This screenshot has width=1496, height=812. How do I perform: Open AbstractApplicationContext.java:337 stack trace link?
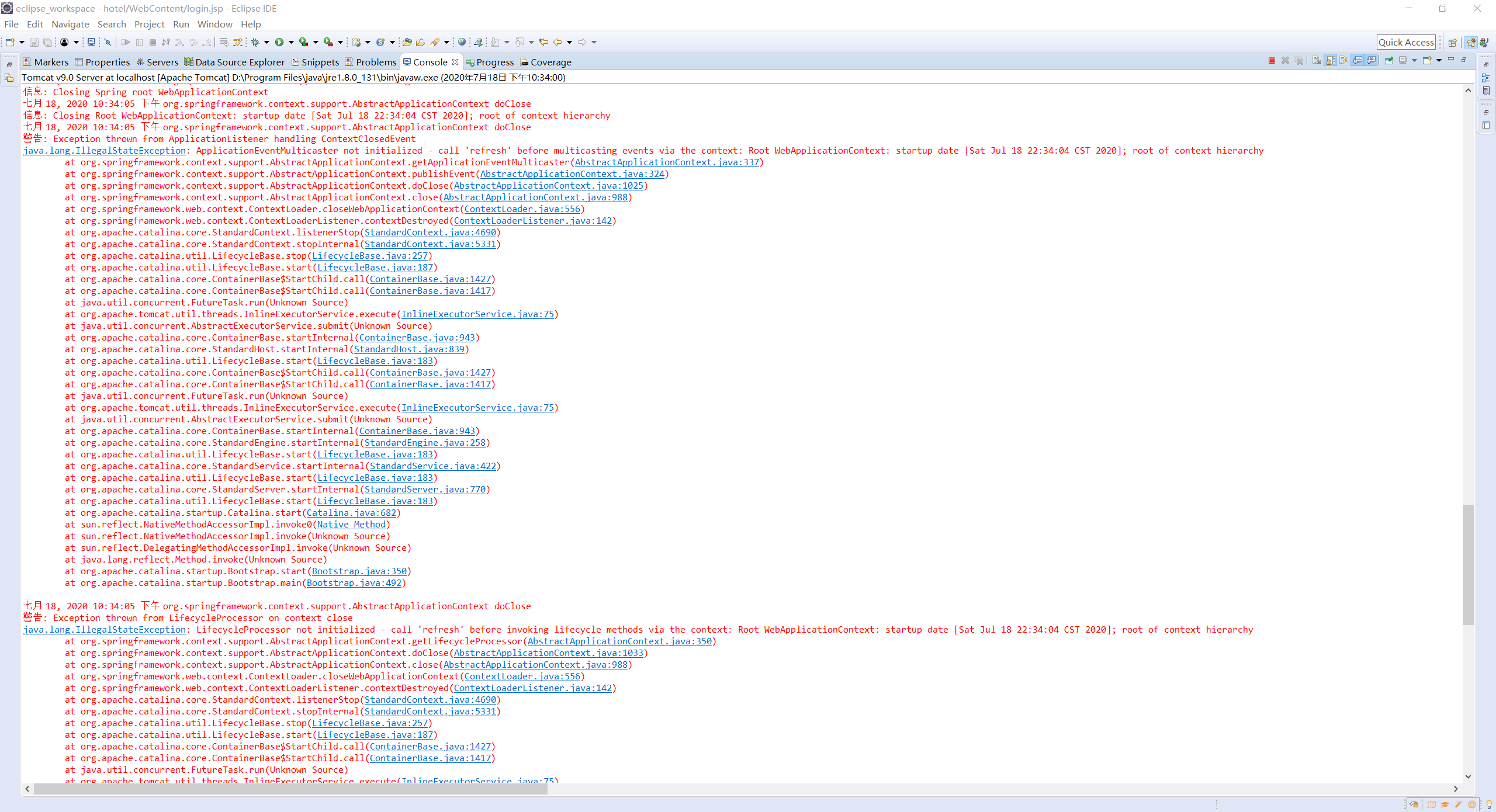click(x=666, y=162)
